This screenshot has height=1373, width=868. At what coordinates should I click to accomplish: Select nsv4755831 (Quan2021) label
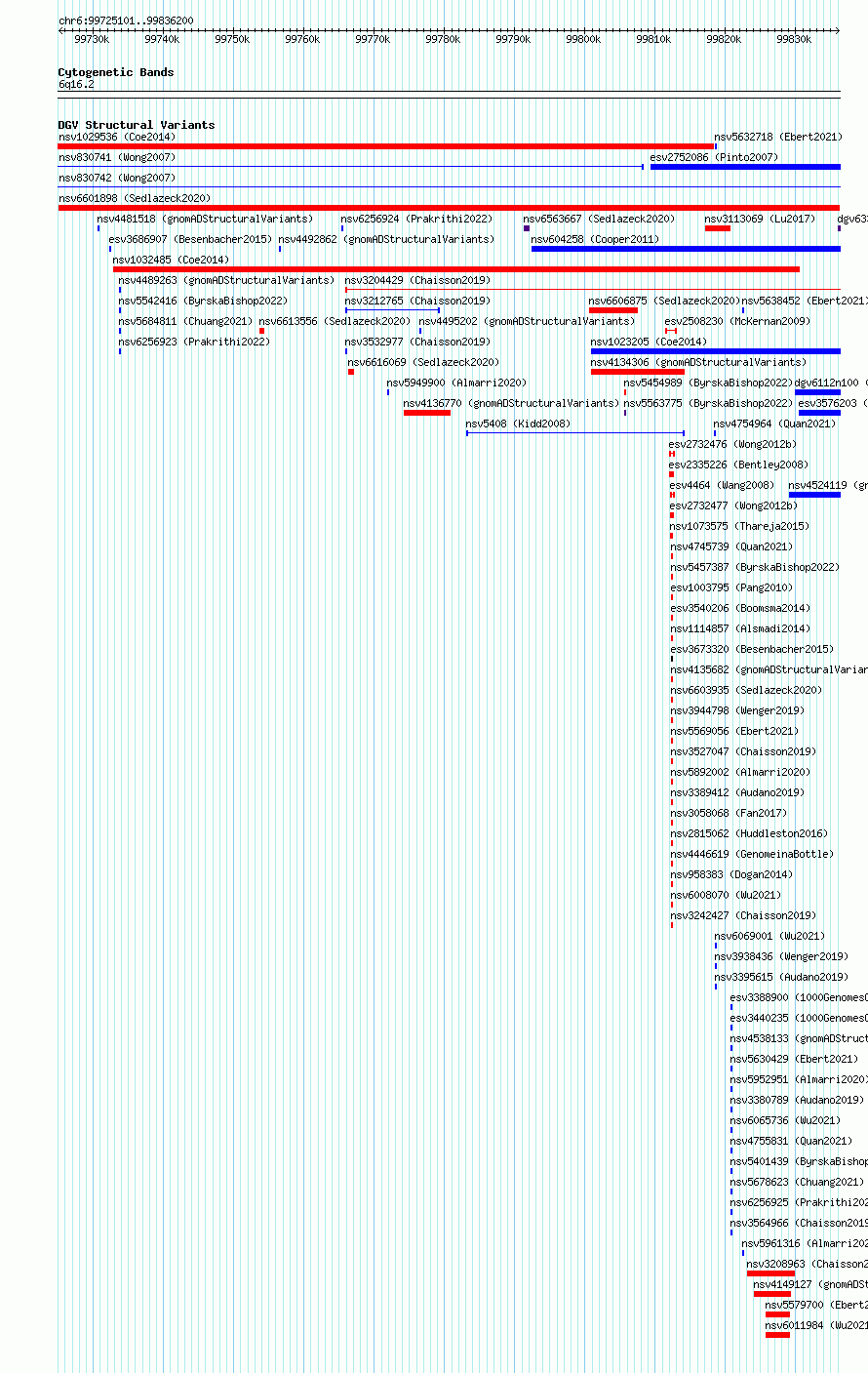[x=791, y=1141]
